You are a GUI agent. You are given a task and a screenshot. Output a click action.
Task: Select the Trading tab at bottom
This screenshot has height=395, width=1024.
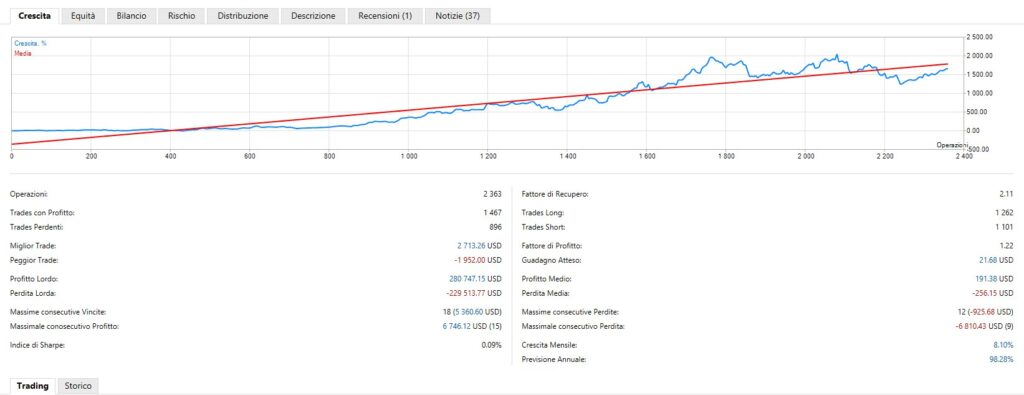point(33,386)
